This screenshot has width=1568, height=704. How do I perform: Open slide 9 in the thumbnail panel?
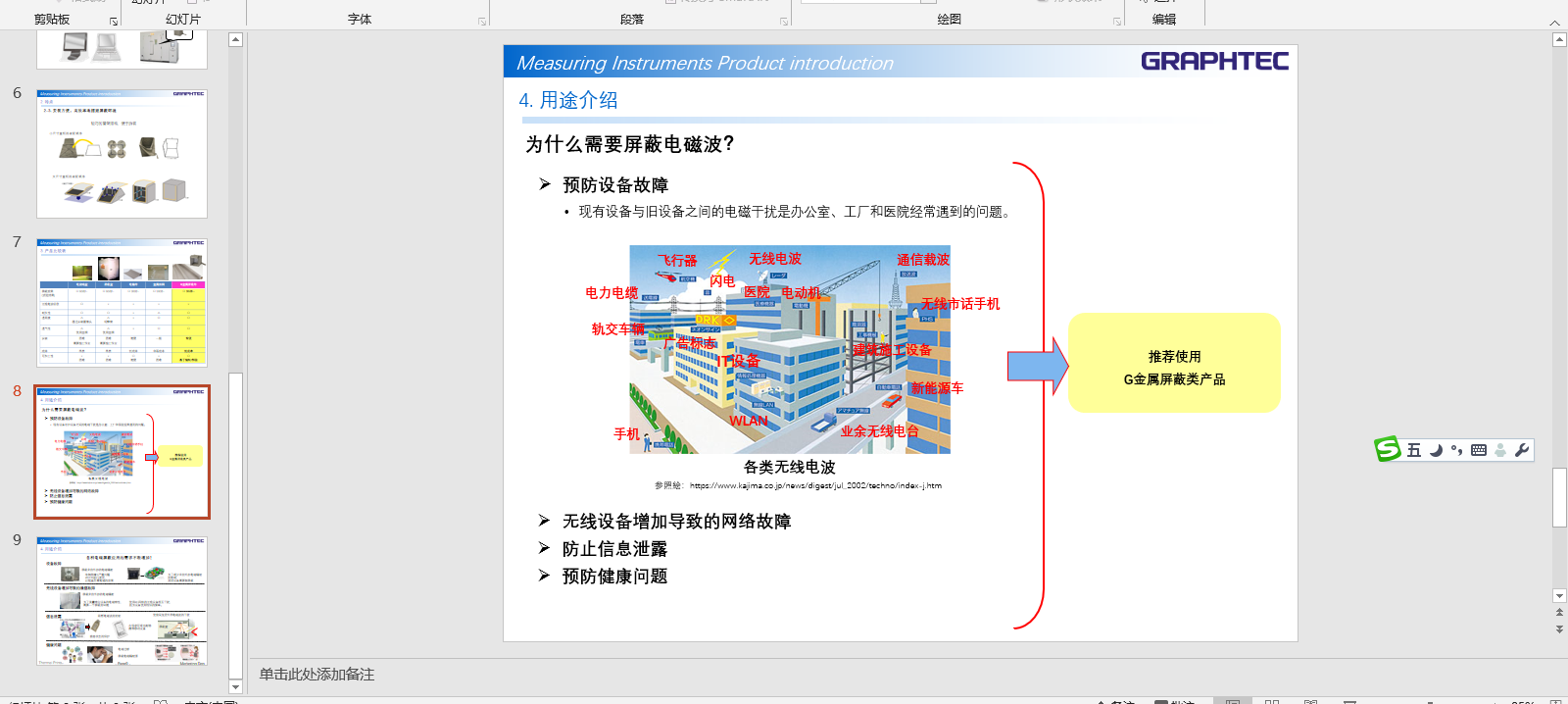click(x=122, y=600)
